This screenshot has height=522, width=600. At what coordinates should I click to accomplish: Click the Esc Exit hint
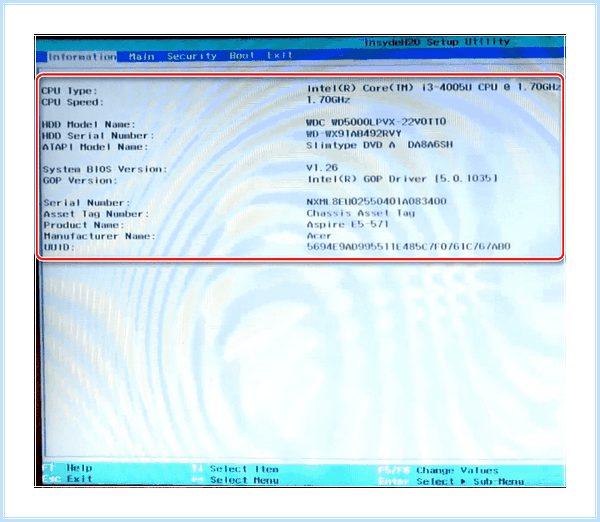(x=68, y=479)
